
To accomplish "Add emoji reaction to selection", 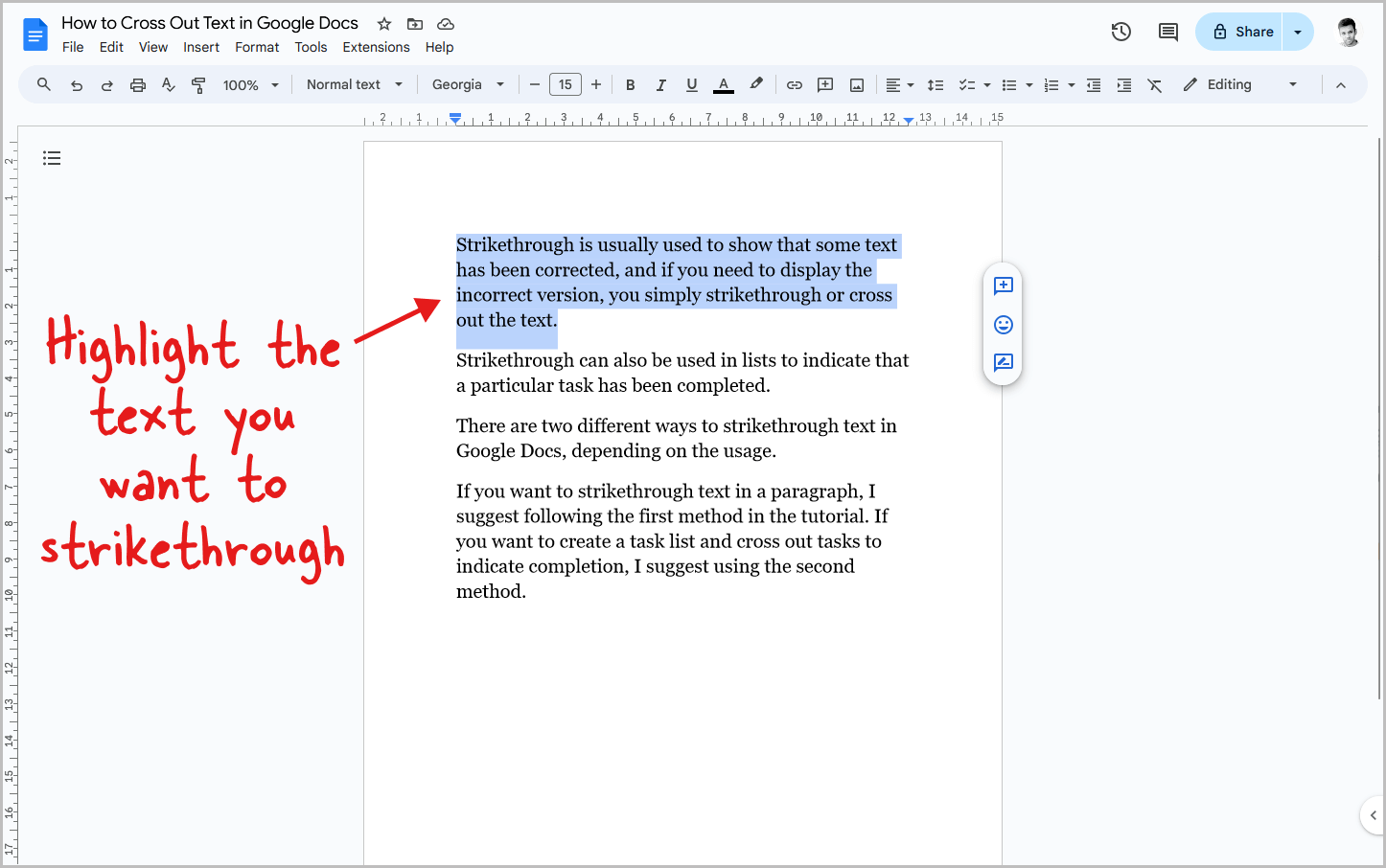I will [x=1004, y=325].
